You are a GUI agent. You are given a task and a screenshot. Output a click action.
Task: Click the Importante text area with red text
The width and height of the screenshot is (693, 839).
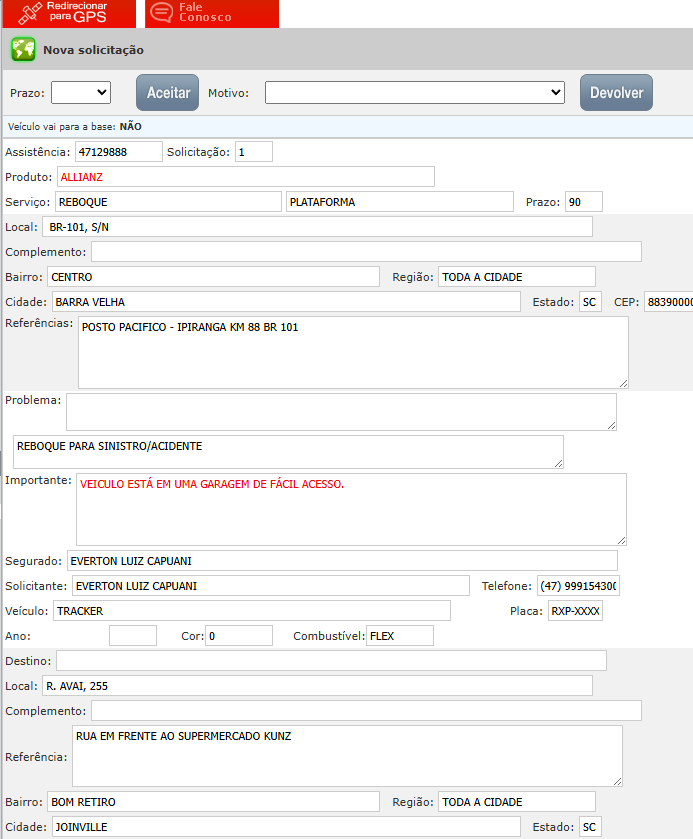(351, 509)
